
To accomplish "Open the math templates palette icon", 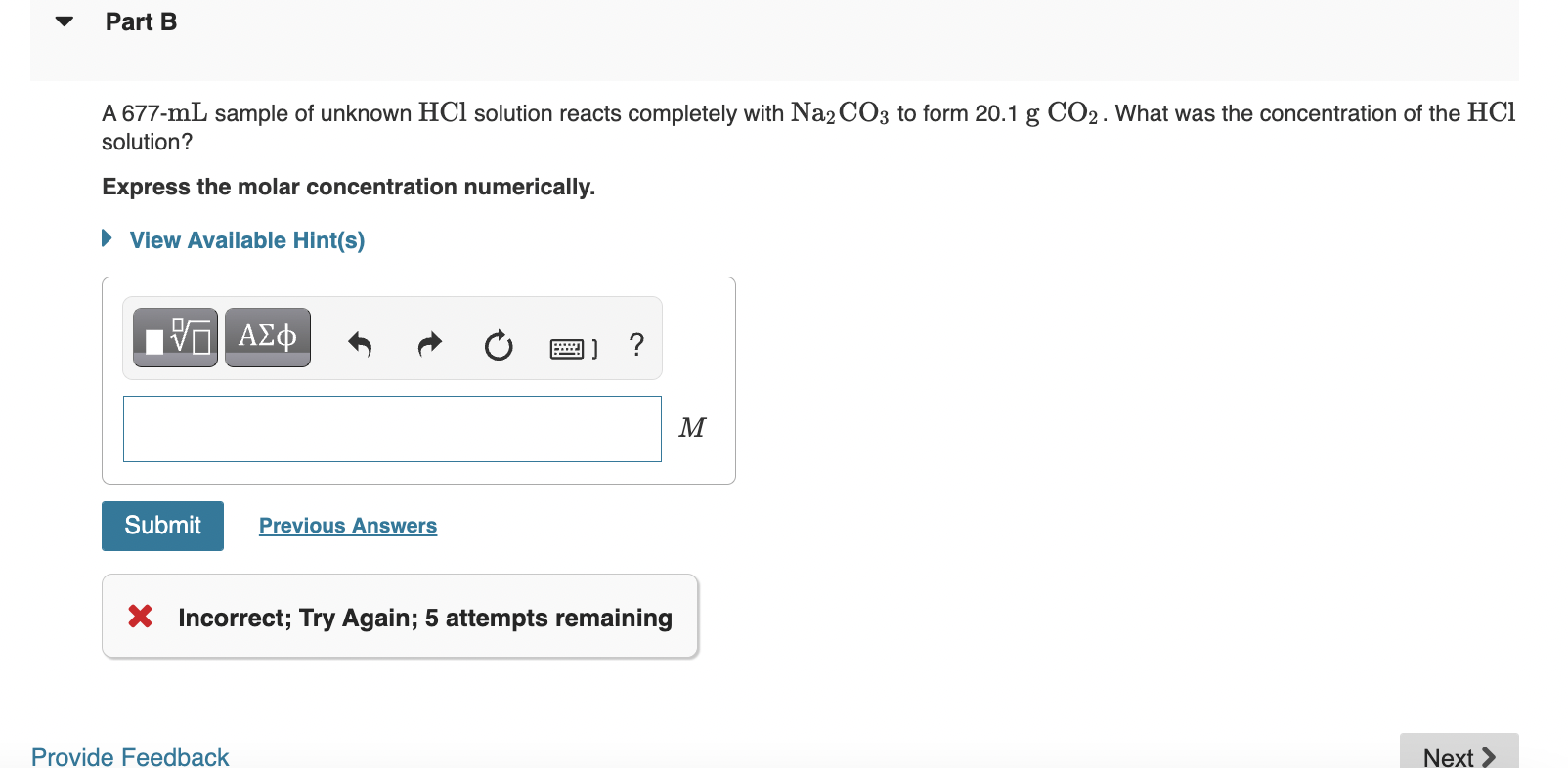I will tap(174, 337).
